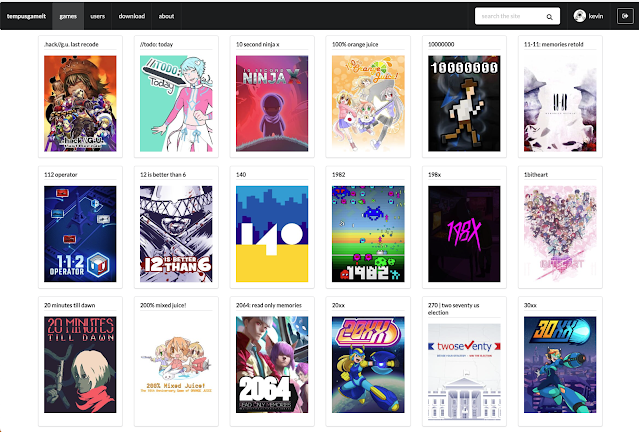This screenshot has height=432, width=639.
Task: Click the '//todo: today' title
Action: click(x=156, y=44)
